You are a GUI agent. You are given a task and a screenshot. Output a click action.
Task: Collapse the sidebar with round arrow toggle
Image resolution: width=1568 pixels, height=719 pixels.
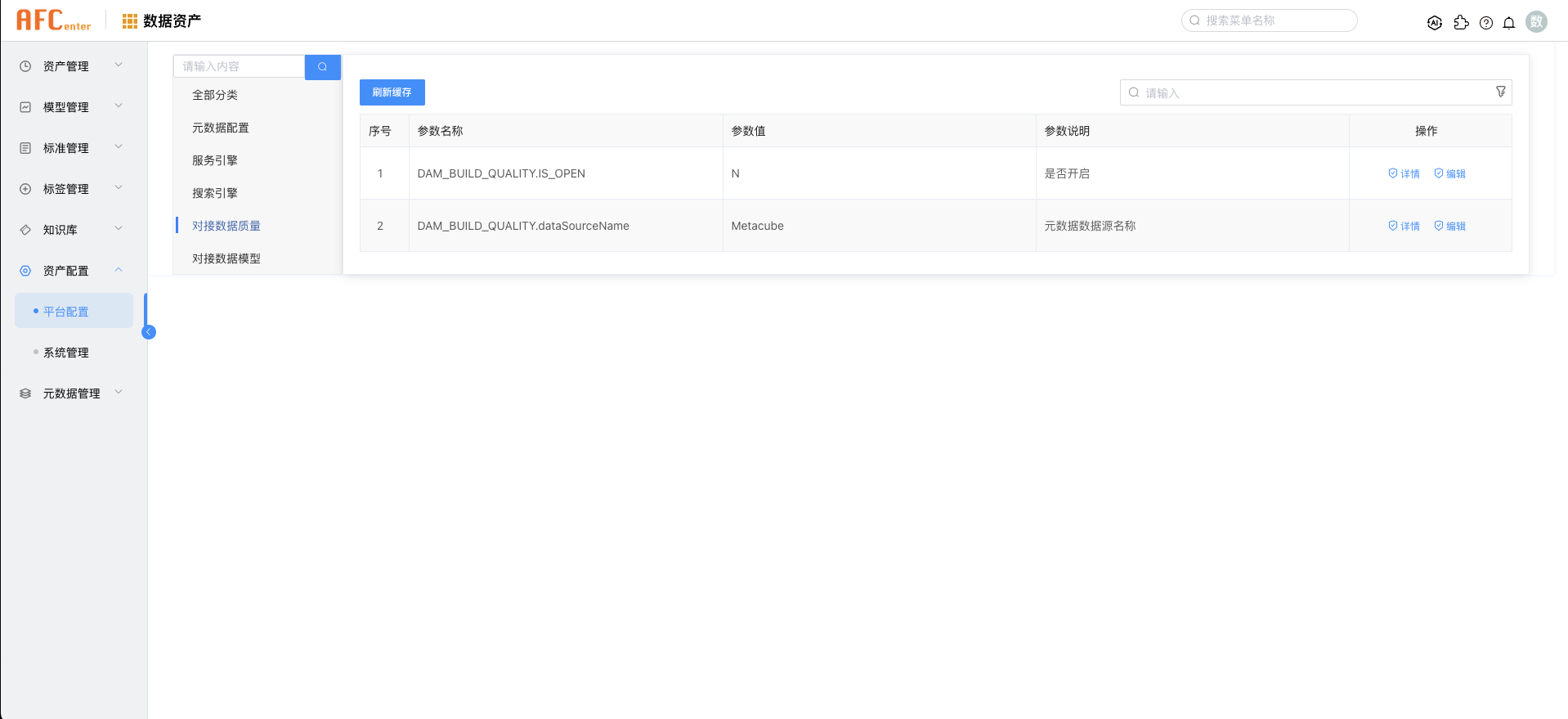click(x=149, y=332)
